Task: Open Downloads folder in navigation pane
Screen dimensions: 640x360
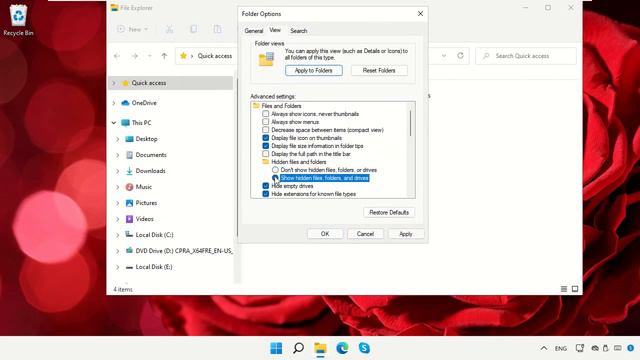Action: click(x=150, y=171)
